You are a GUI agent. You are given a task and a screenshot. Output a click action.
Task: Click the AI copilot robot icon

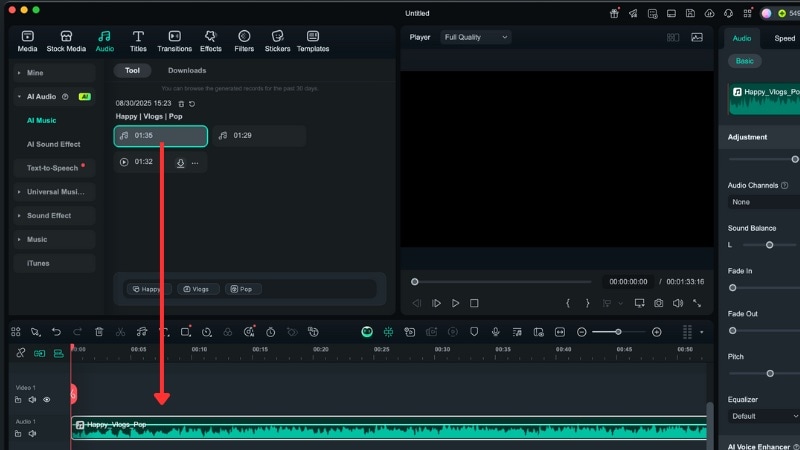pos(367,332)
